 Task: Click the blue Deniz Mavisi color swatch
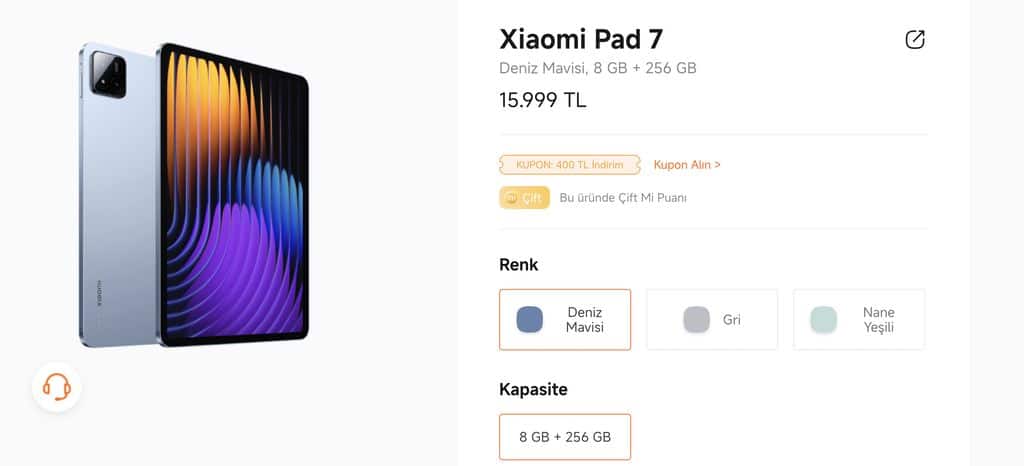[530, 320]
